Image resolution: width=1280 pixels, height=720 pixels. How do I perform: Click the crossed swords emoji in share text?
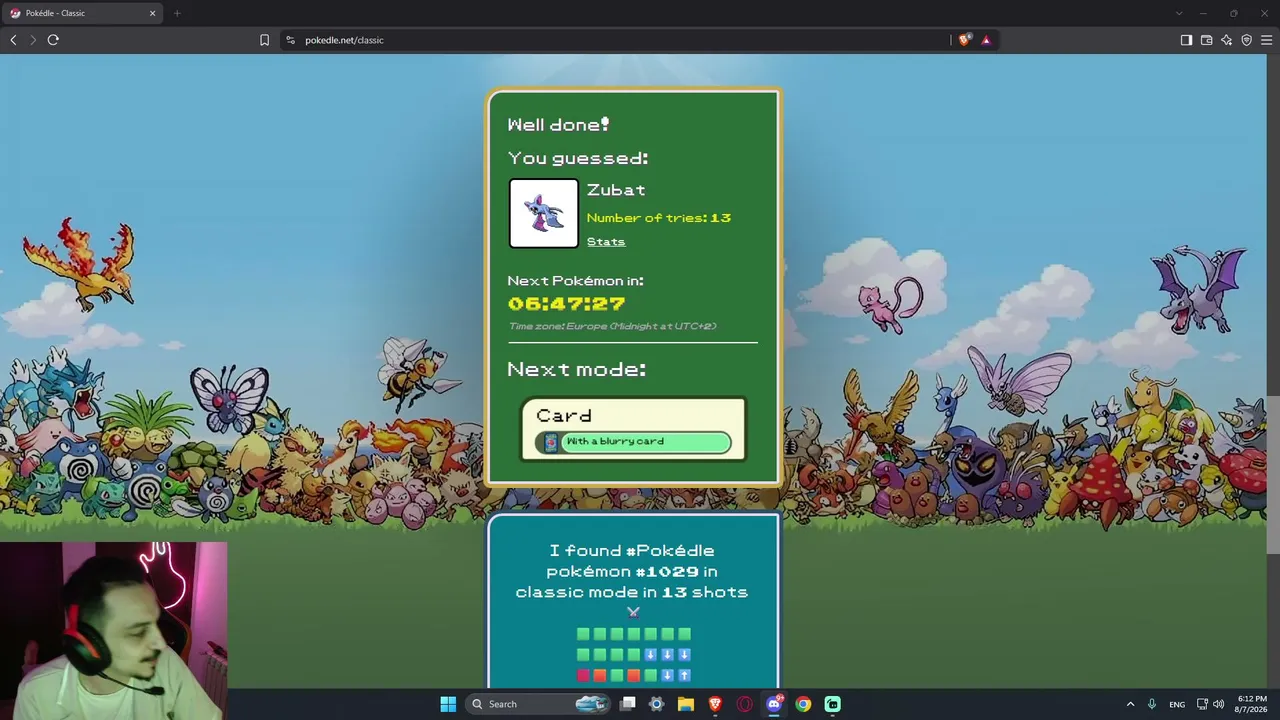(632, 612)
